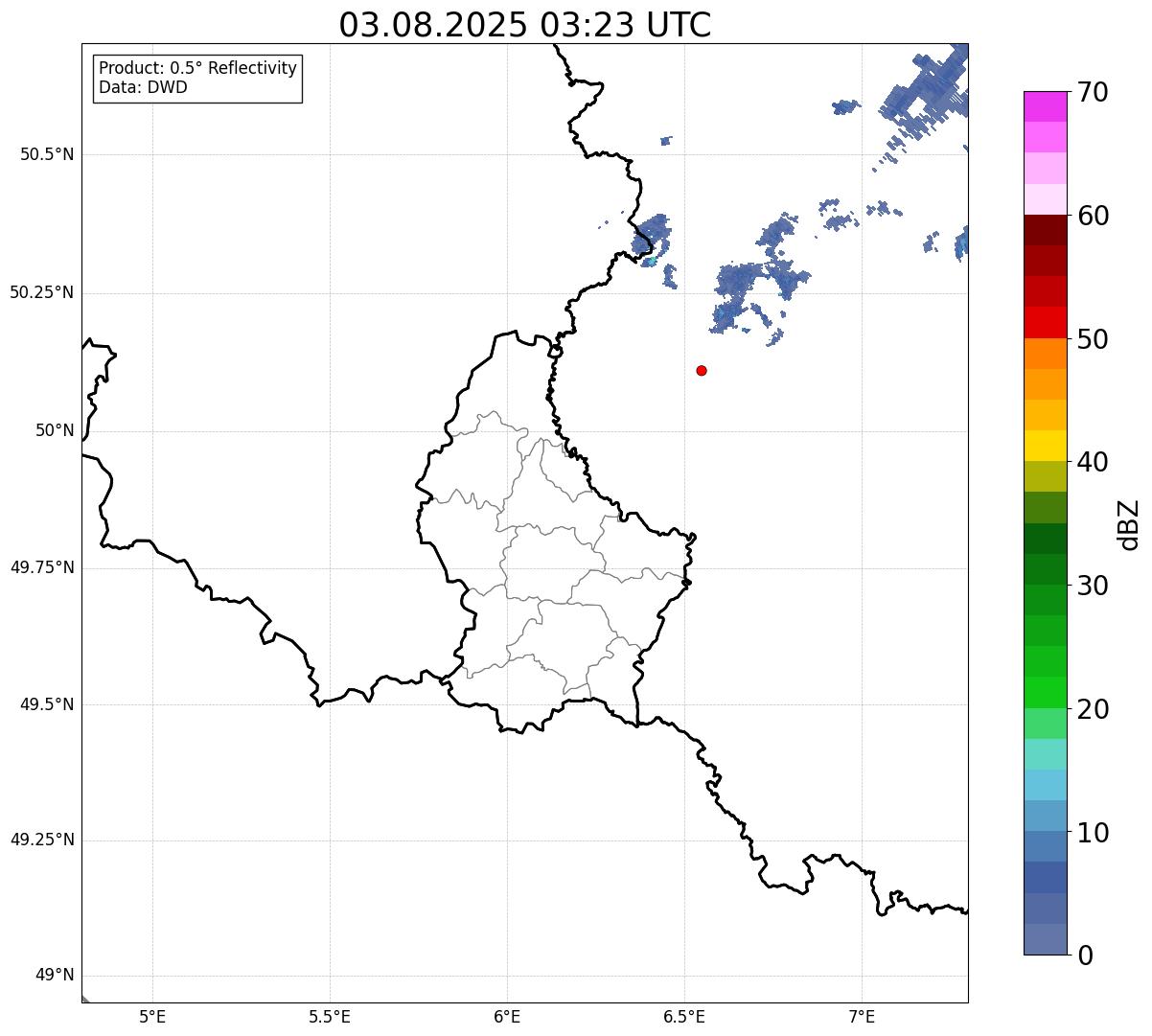Click the dark maroon colorbar segment below 60
Screen dimensions: 1152x1036
1045,230
